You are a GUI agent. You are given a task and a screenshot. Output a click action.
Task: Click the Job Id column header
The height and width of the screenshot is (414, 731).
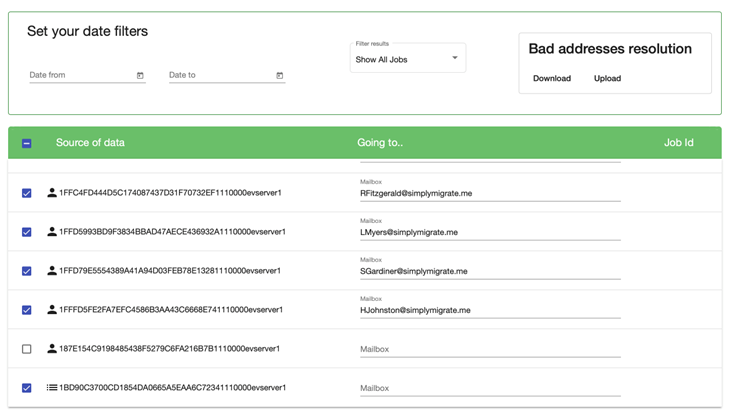coord(678,143)
